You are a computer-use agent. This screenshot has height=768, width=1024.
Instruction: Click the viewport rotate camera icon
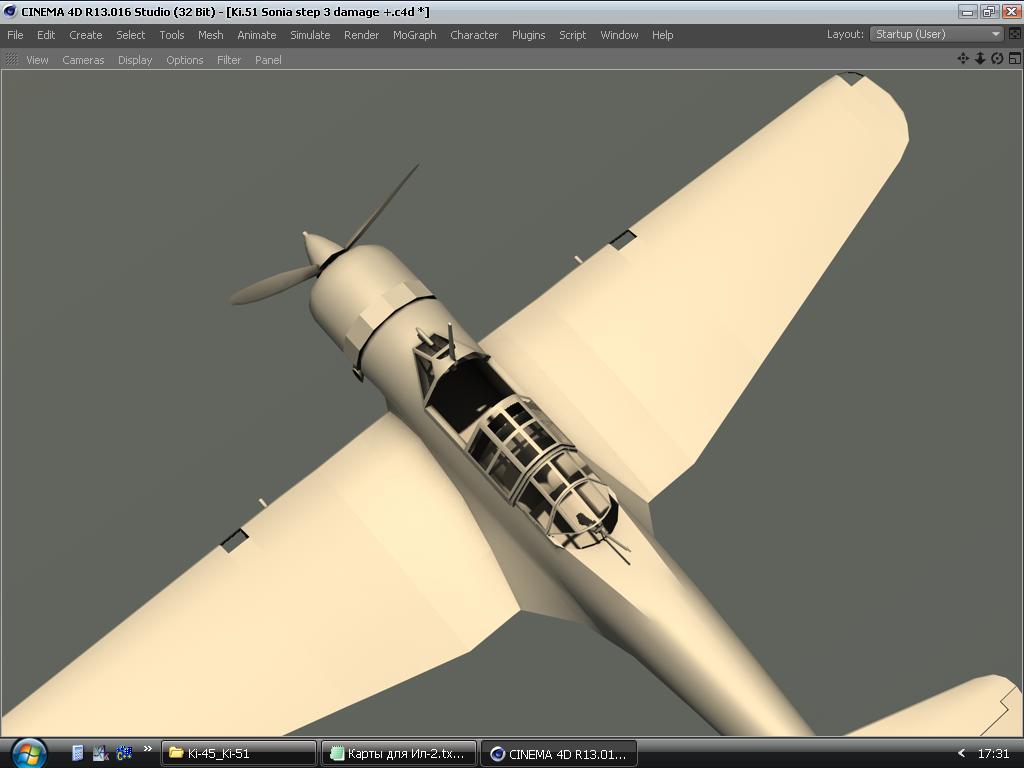997,59
